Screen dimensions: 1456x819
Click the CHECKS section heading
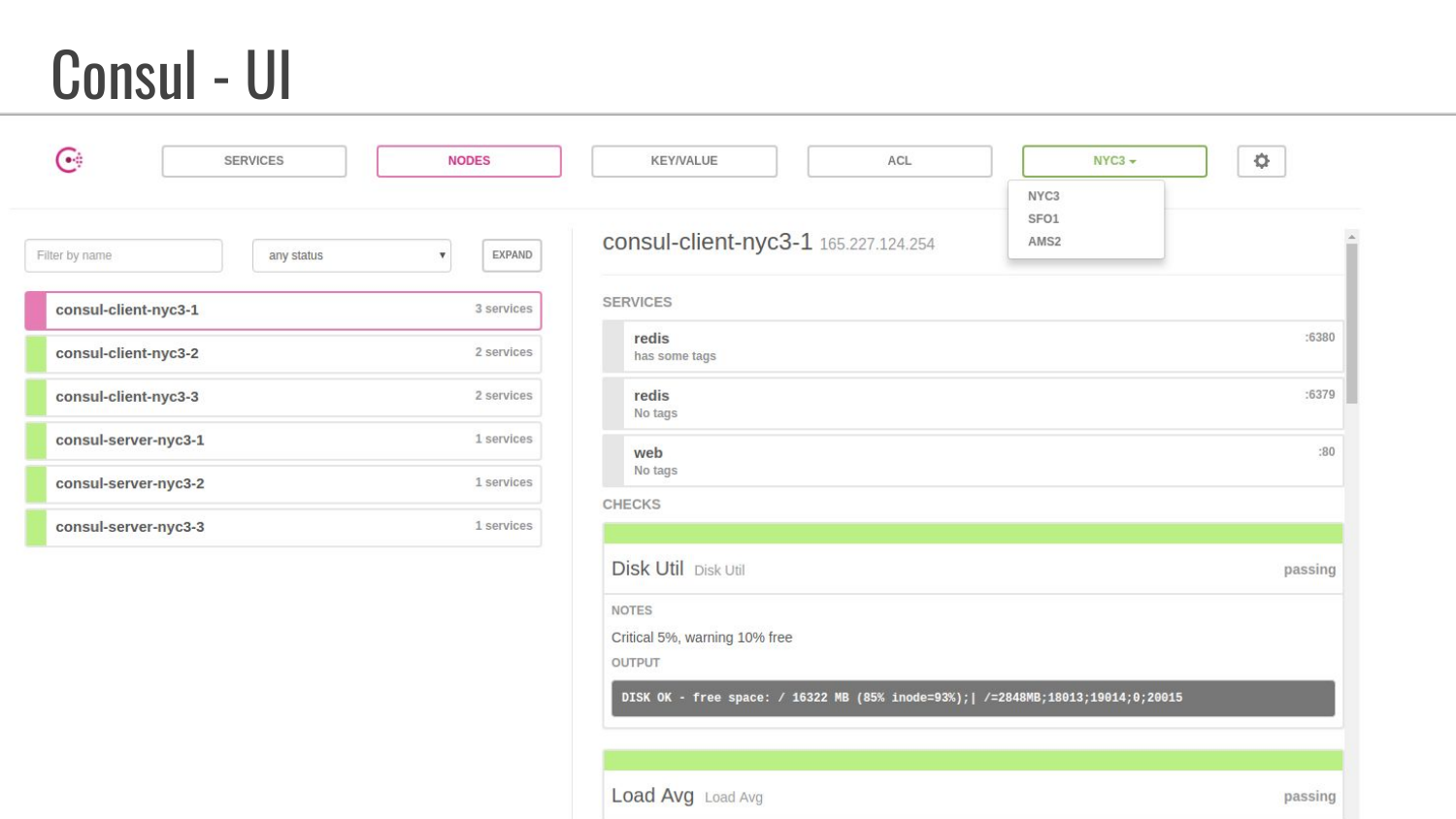(631, 505)
